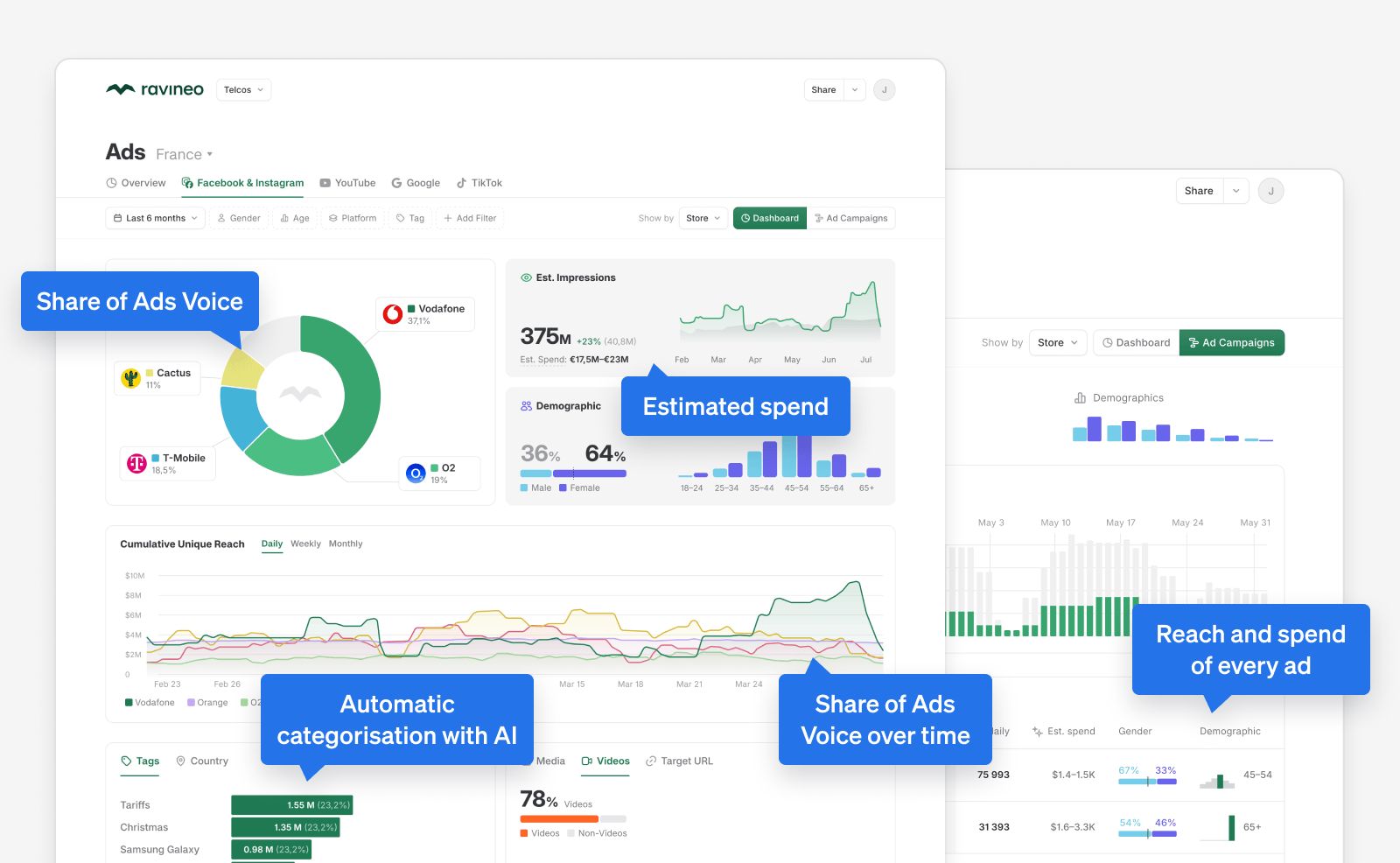This screenshot has width=1400, height=863.
Task: Click the Vodafone logo in the donut legend
Action: pyautogui.click(x=393, y=313)
